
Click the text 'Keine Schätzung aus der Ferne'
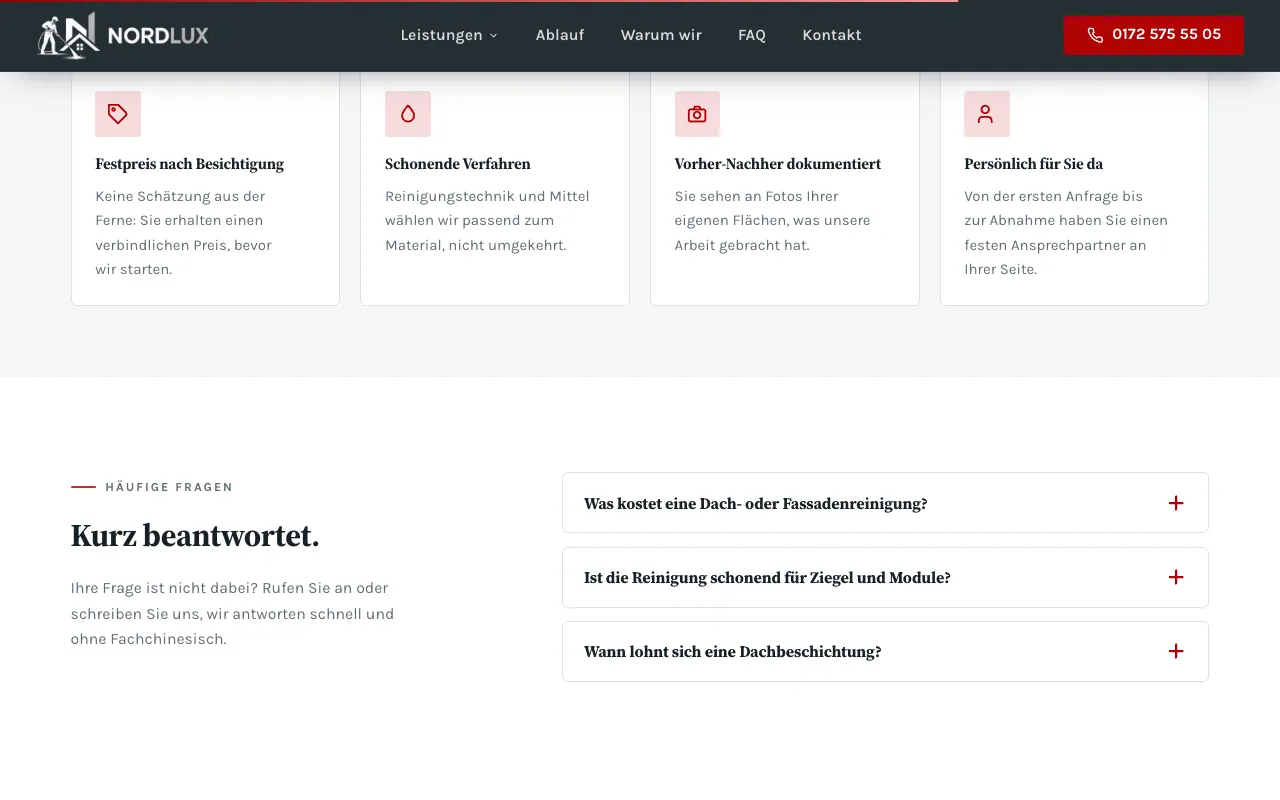click(x=180, y=208)
